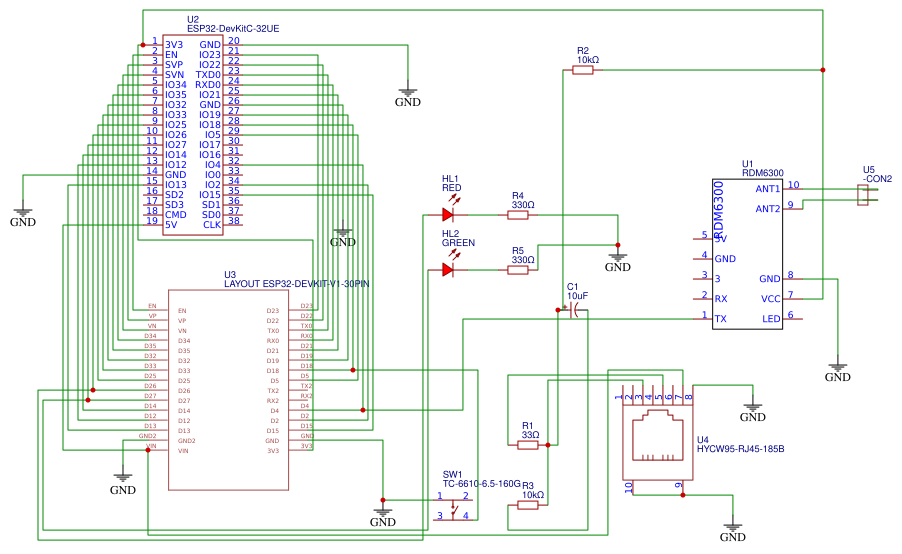Select the R1 33Ω resistor symbol
Screen dimensions: 902x554
[x=528, y=445]
